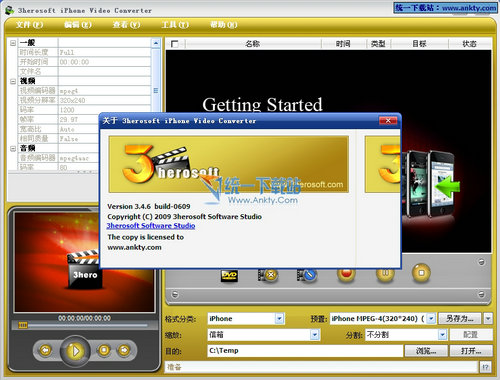The width and height of the screenshot is (500, 380).
Task: Click the 3herosoft logo banner in About dialog
Action: 229,164
